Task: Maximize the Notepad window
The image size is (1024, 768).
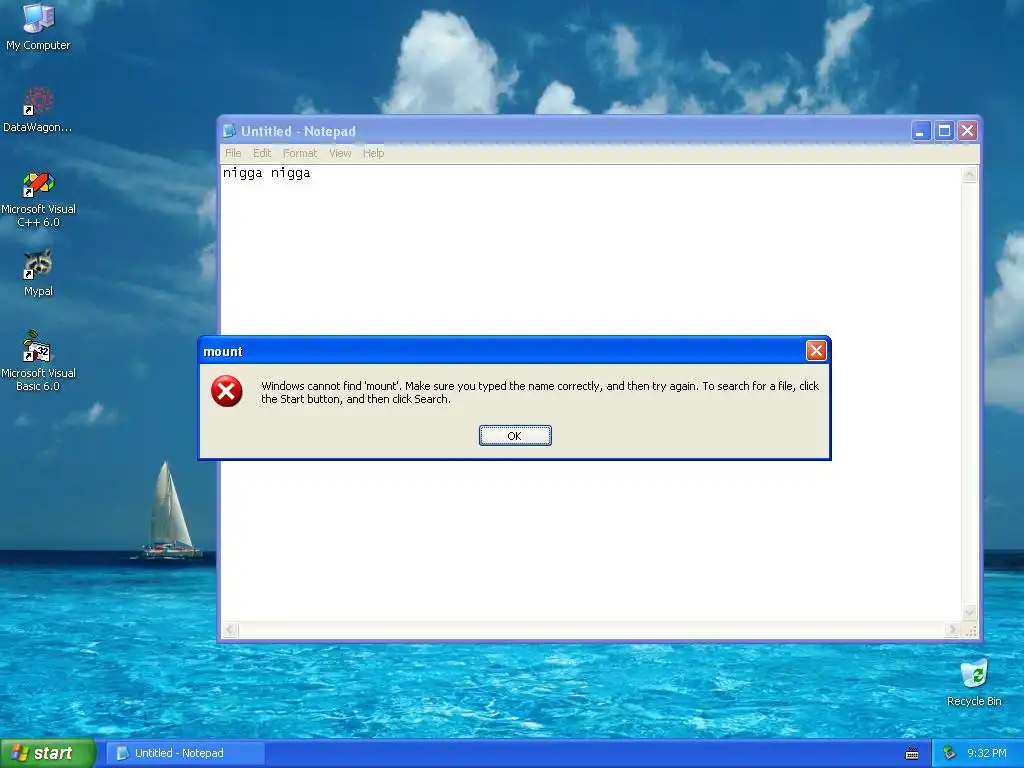Action: [944, 131]
